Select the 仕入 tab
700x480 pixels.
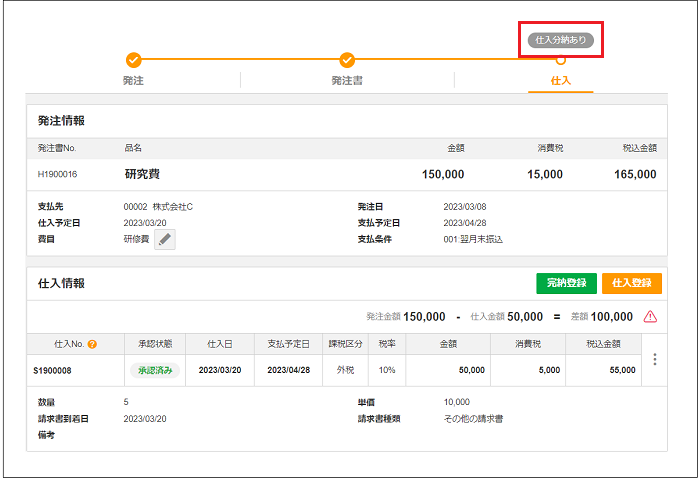[x=561, y=80]
